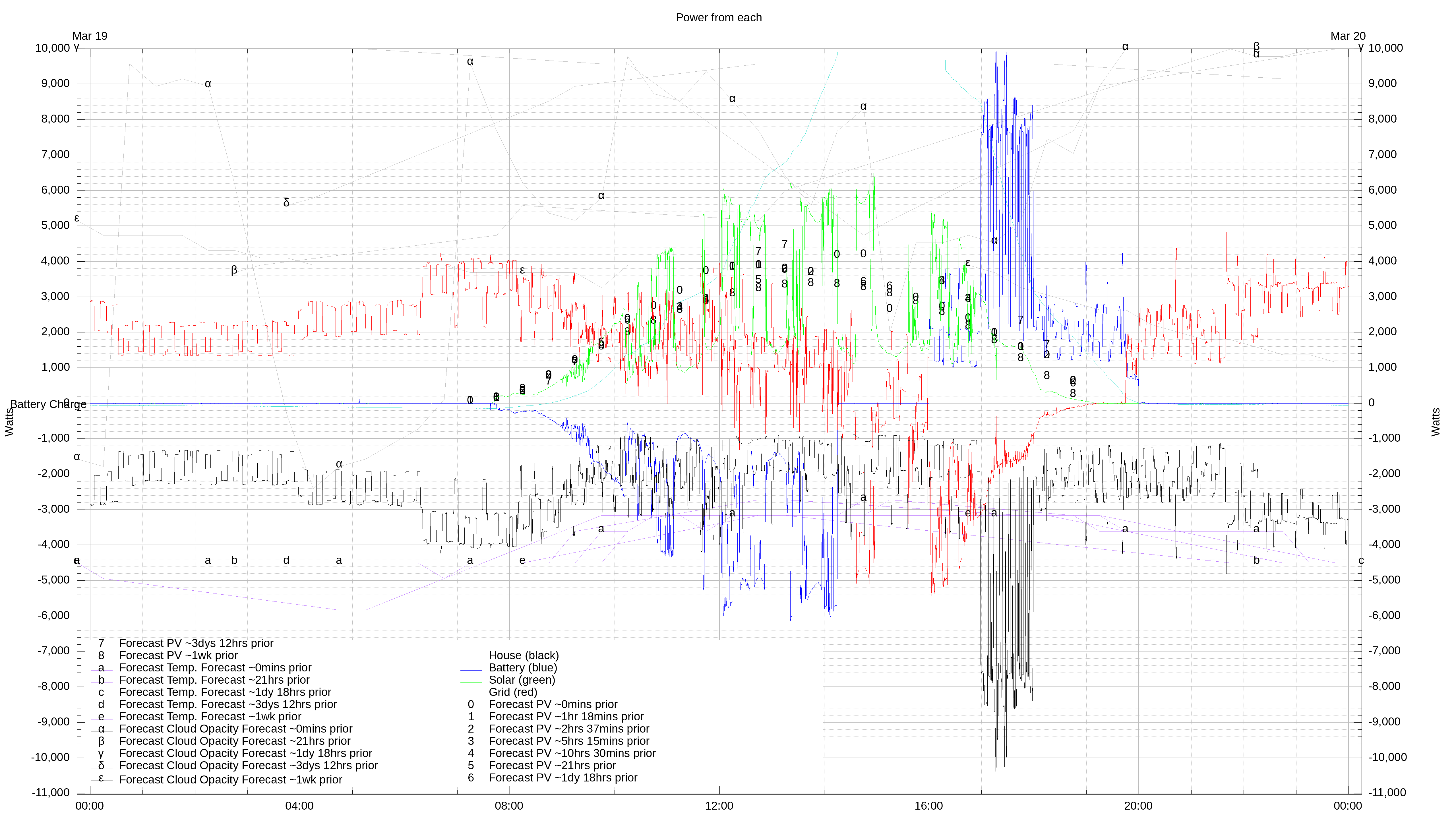Screen dimensions: 1456x819
Task: Click the 'Mar 19' date label
Action: point(90,36)
